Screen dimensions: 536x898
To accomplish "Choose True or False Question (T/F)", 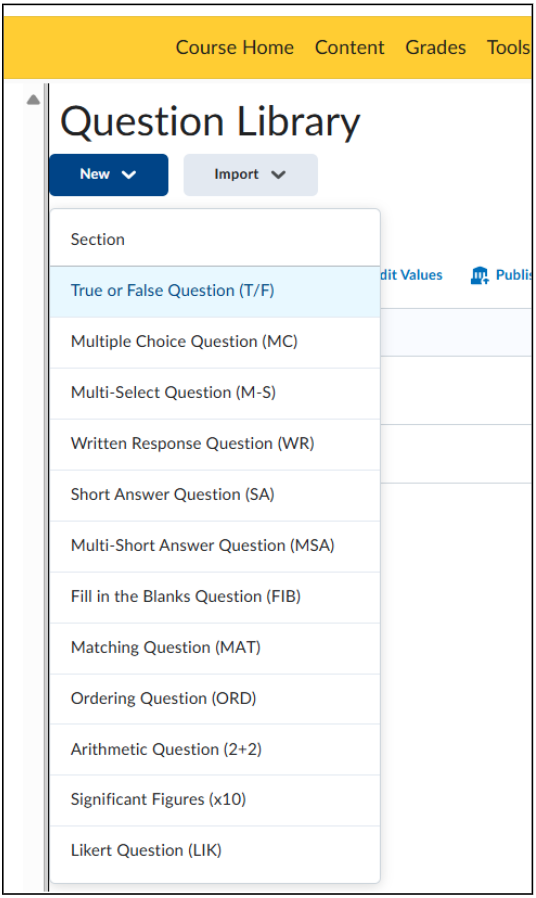I will [215, 291].
